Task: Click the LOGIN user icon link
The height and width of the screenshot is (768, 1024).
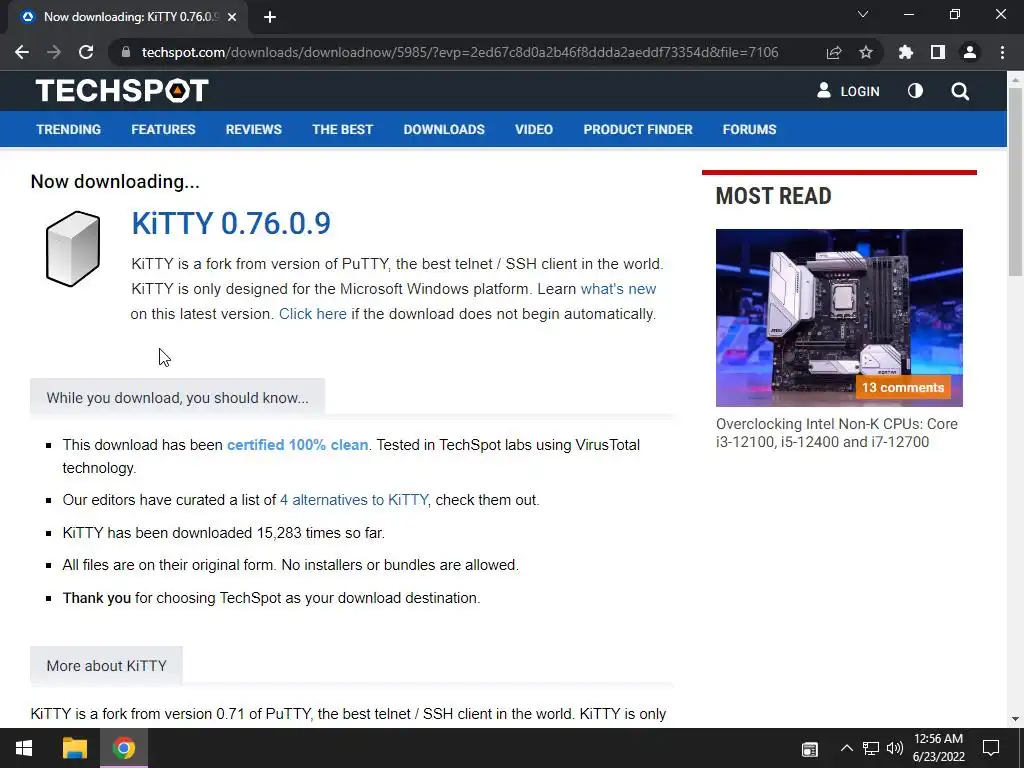Action: coord(848,91)
